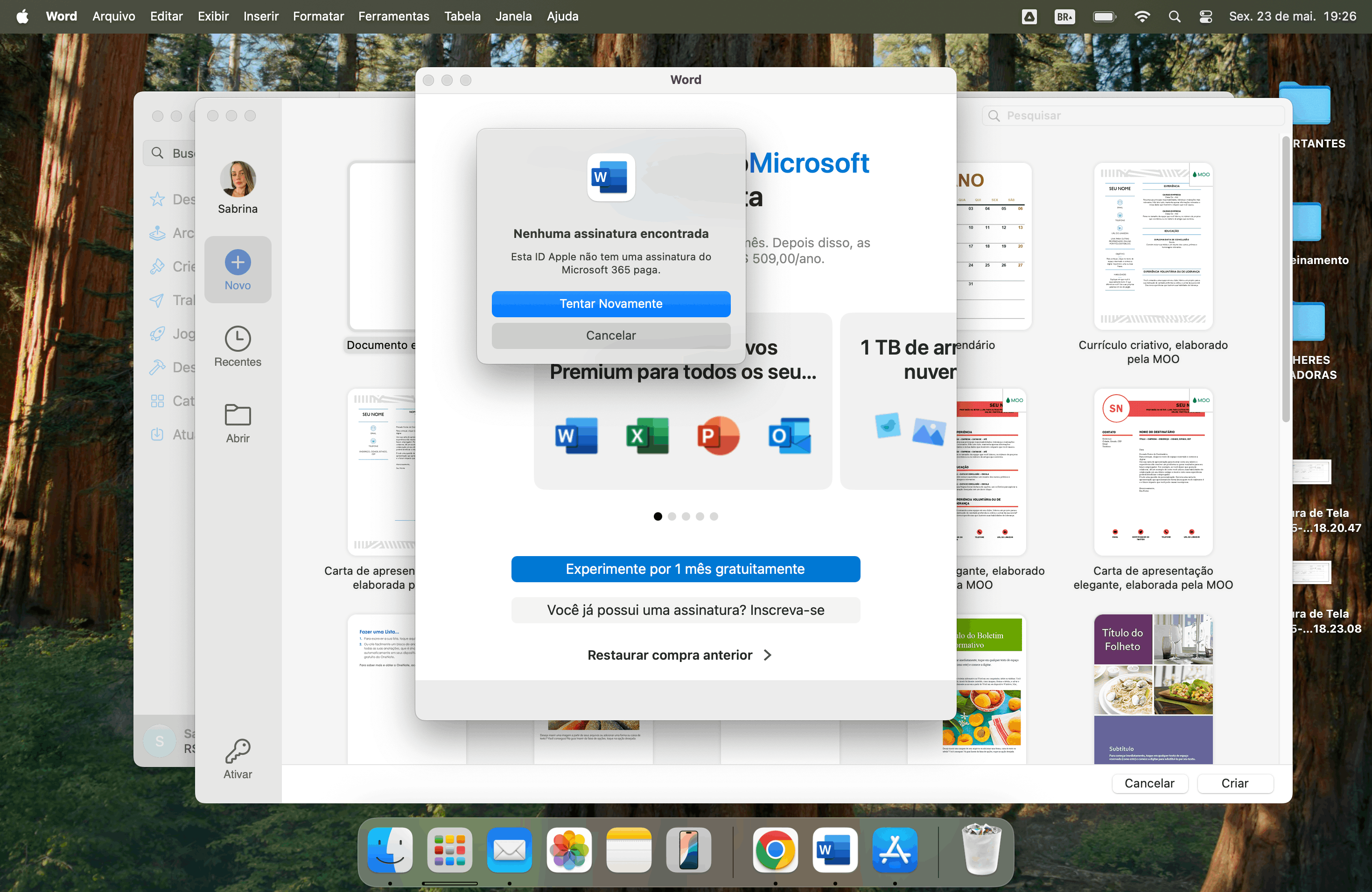Click Experimente por 1 mês gratuitamente

685,569
